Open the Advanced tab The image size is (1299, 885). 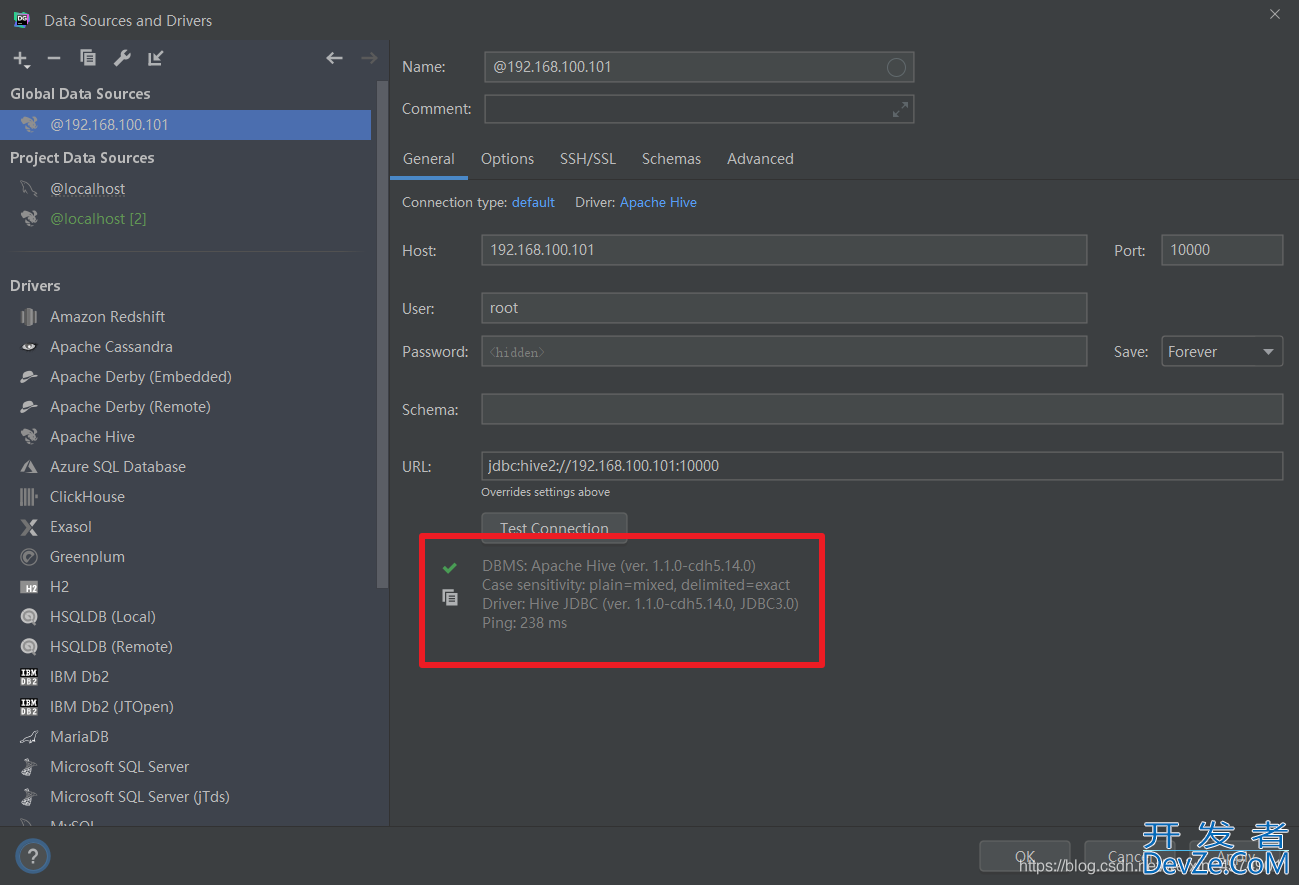click(760, 159)
